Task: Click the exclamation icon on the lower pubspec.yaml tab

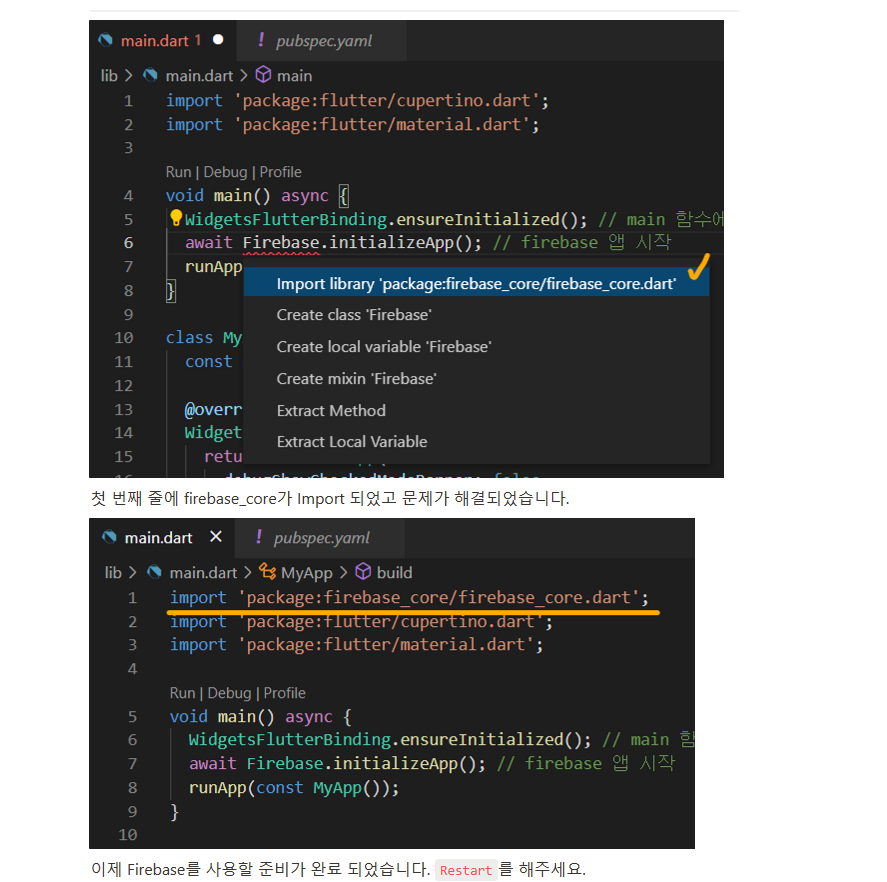Action: (259, 536)
